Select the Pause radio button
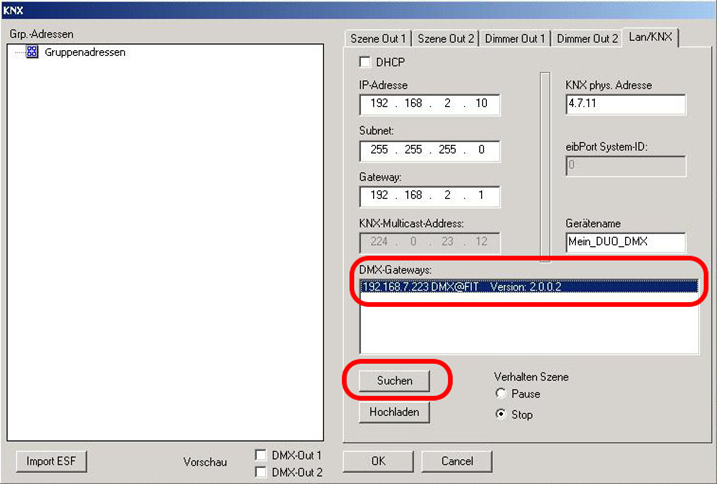The image size is (717, 484). tap(501, 393)
